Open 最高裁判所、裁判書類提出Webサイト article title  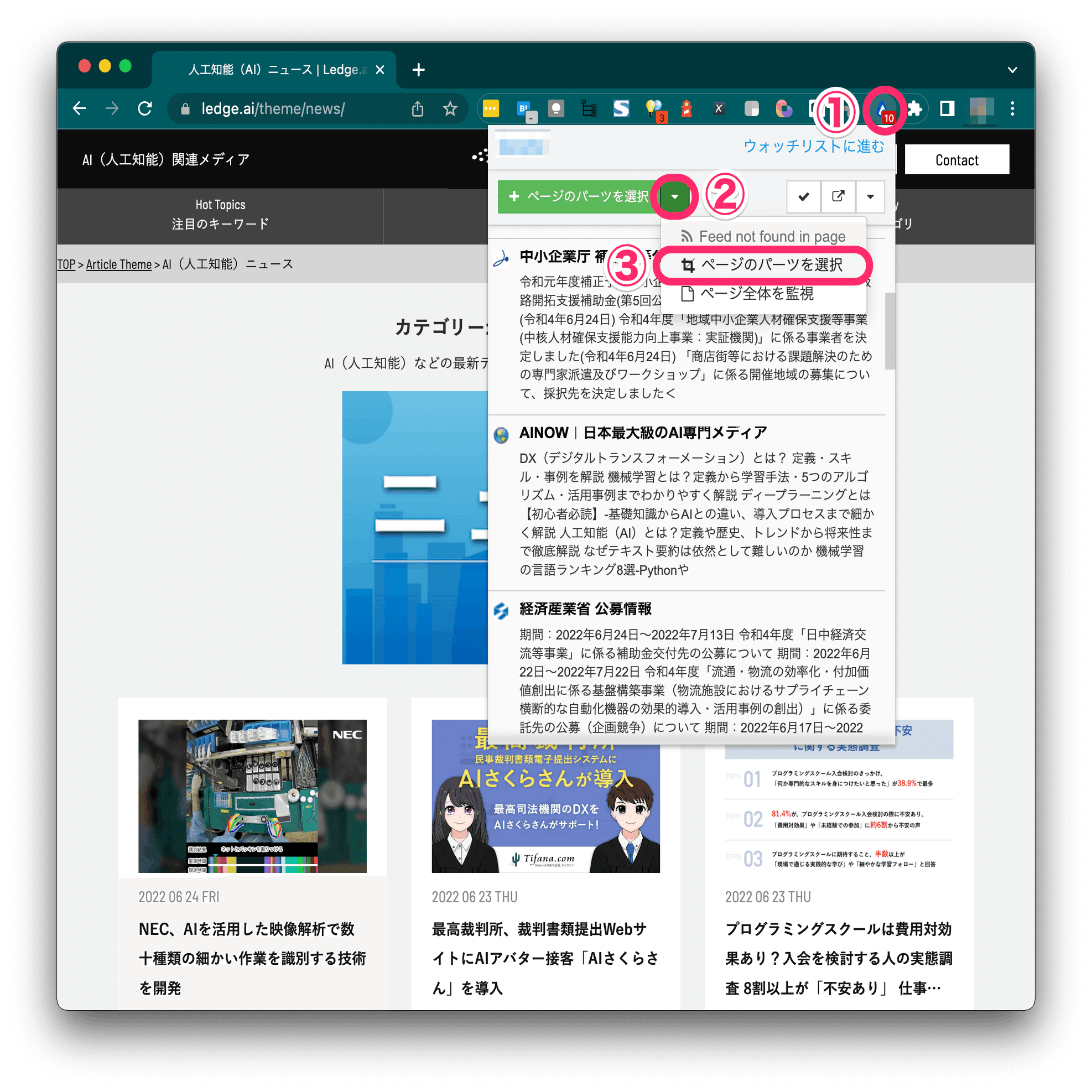(x=546, y=959)
